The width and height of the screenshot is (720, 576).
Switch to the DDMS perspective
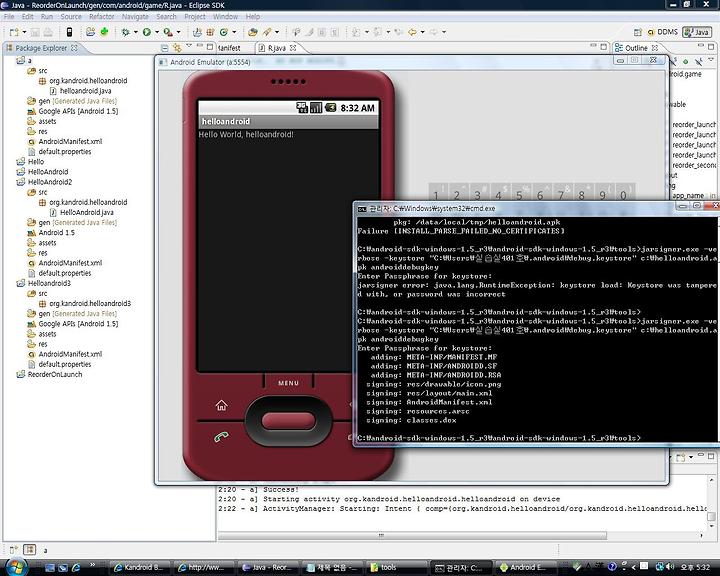(663, 32)
